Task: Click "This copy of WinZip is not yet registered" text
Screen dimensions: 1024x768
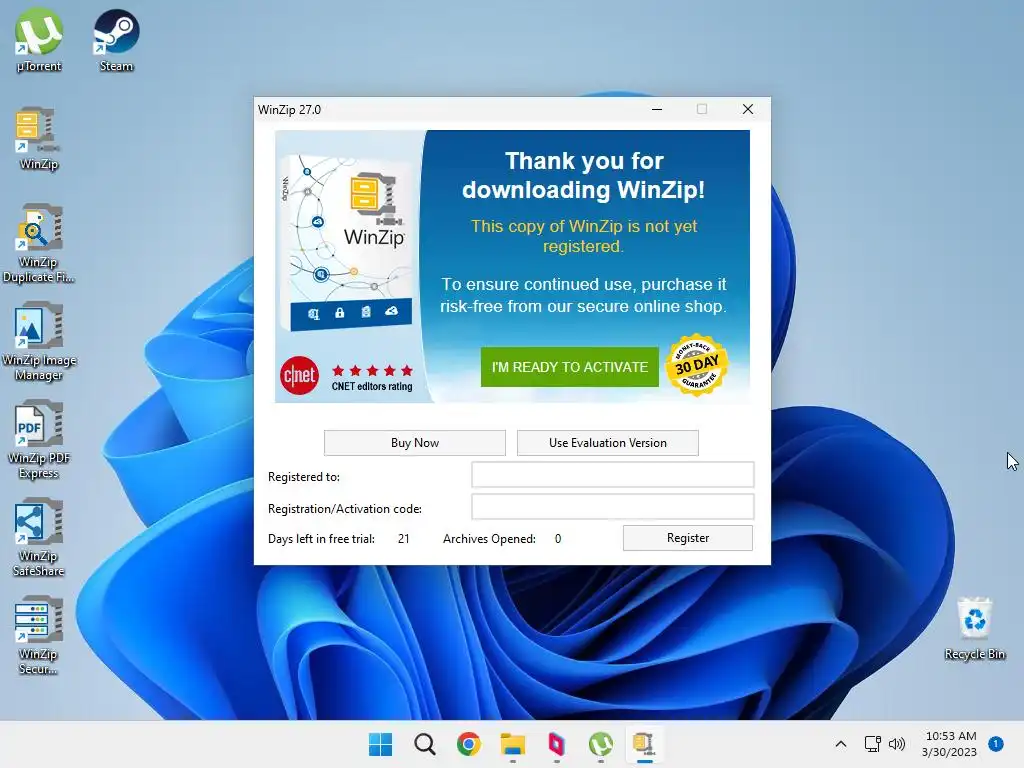Action: coord(584,236)
